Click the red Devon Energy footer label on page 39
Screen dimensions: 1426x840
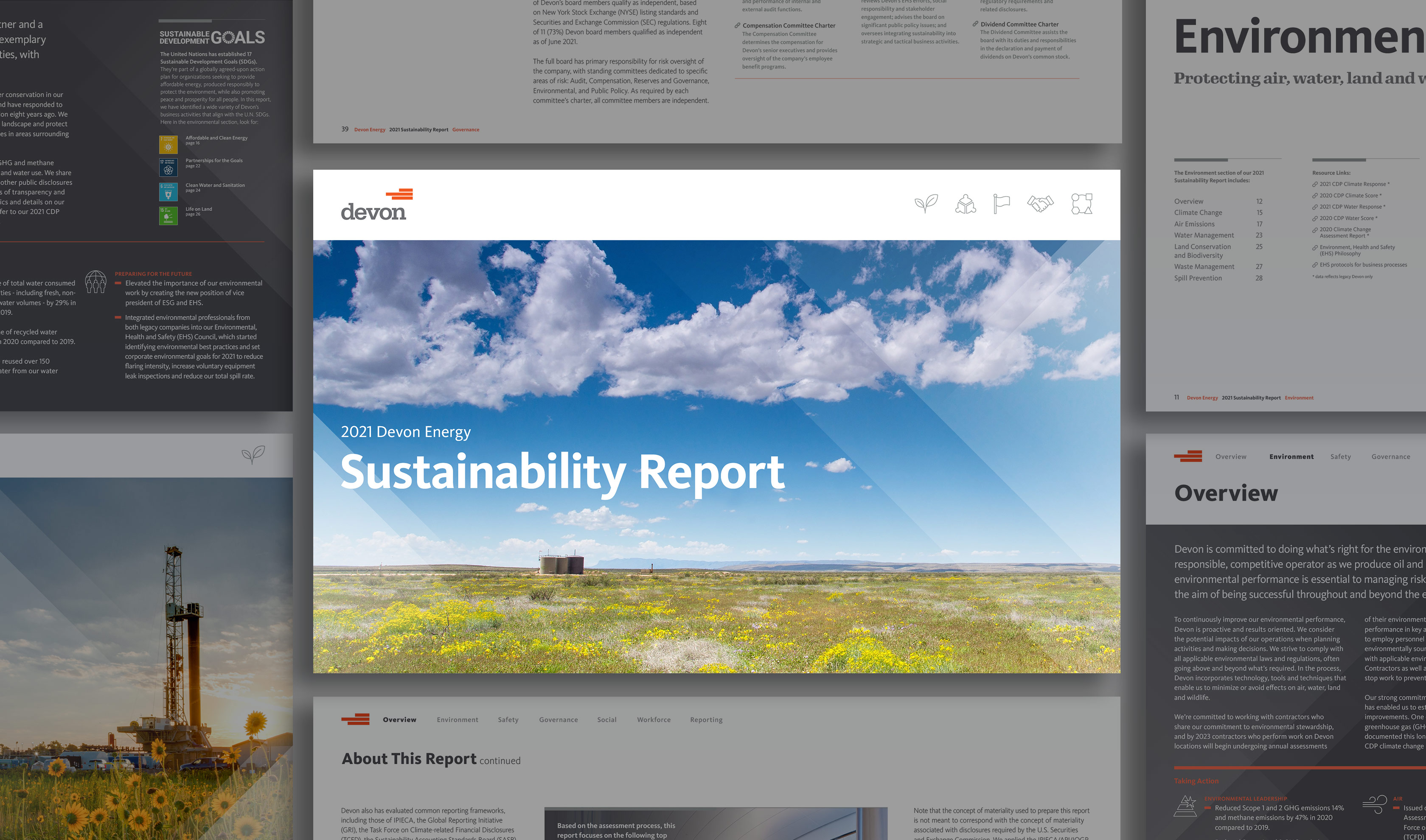370,130
